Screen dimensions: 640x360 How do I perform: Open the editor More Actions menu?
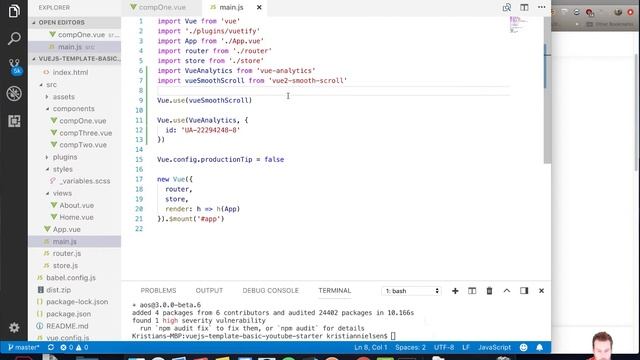[542, 7]
